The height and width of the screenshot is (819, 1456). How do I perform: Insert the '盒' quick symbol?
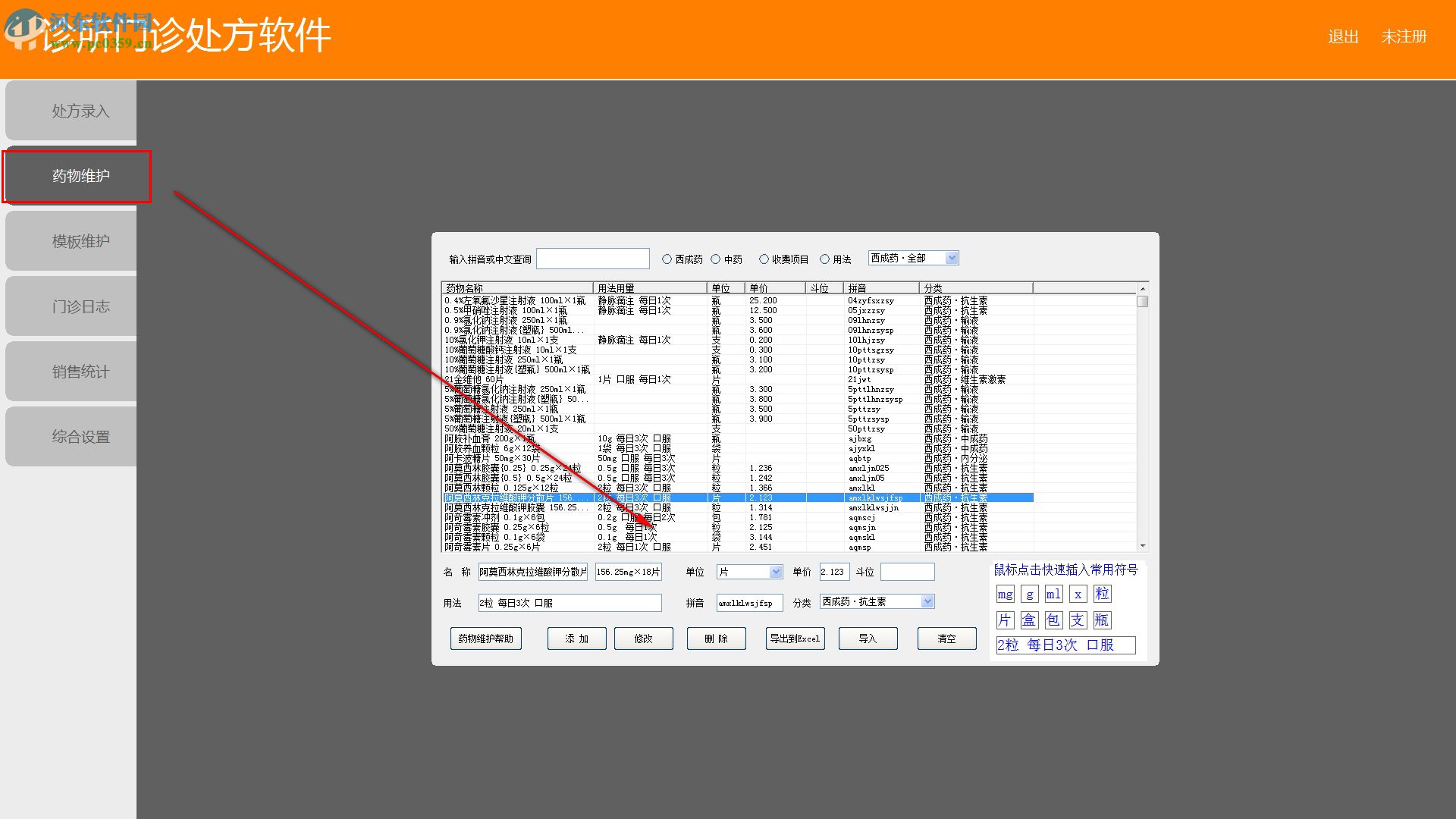(1029, 620)
